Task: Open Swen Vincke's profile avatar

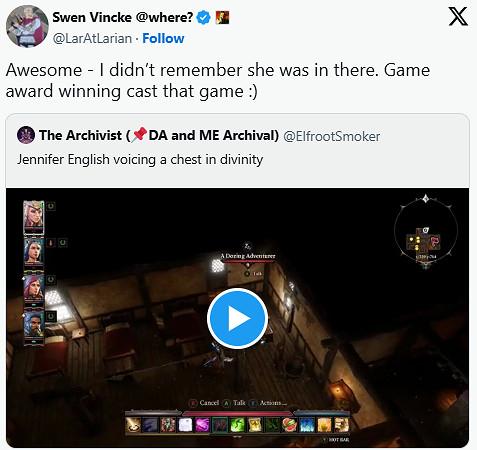Action: coord(27,26)
